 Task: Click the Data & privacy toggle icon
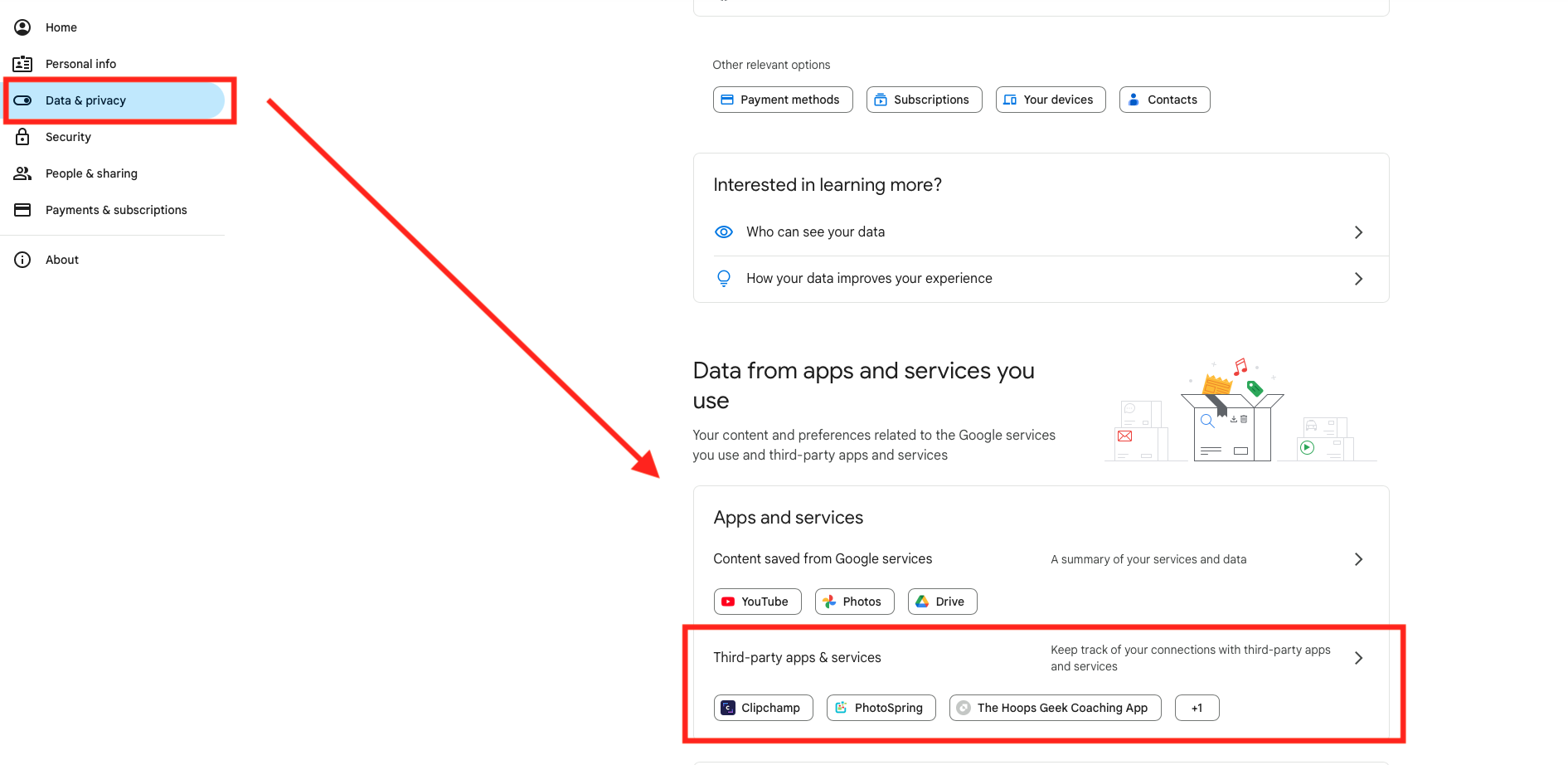tap(22, 100)
